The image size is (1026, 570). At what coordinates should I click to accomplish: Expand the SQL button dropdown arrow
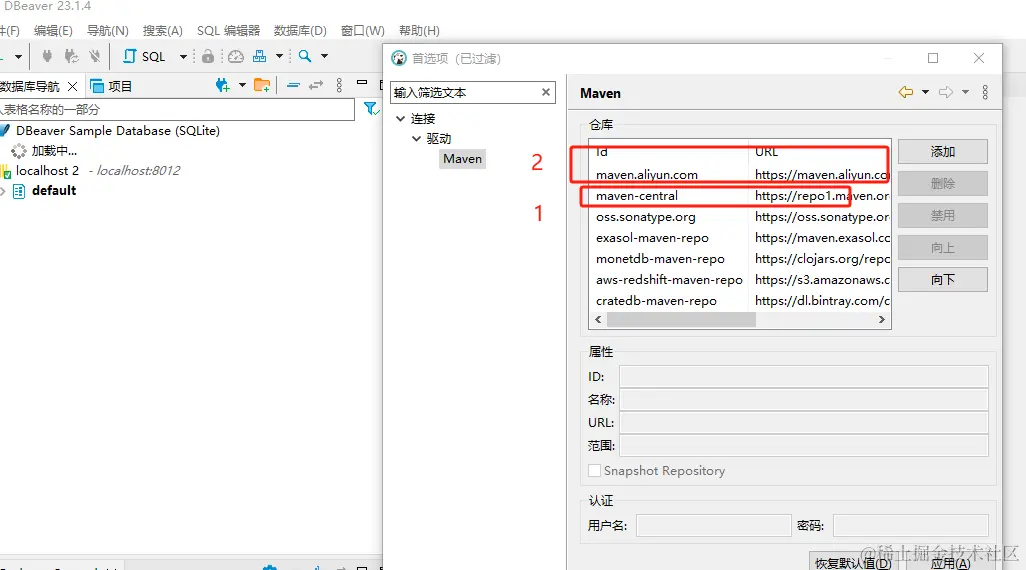tap(183, 57)
